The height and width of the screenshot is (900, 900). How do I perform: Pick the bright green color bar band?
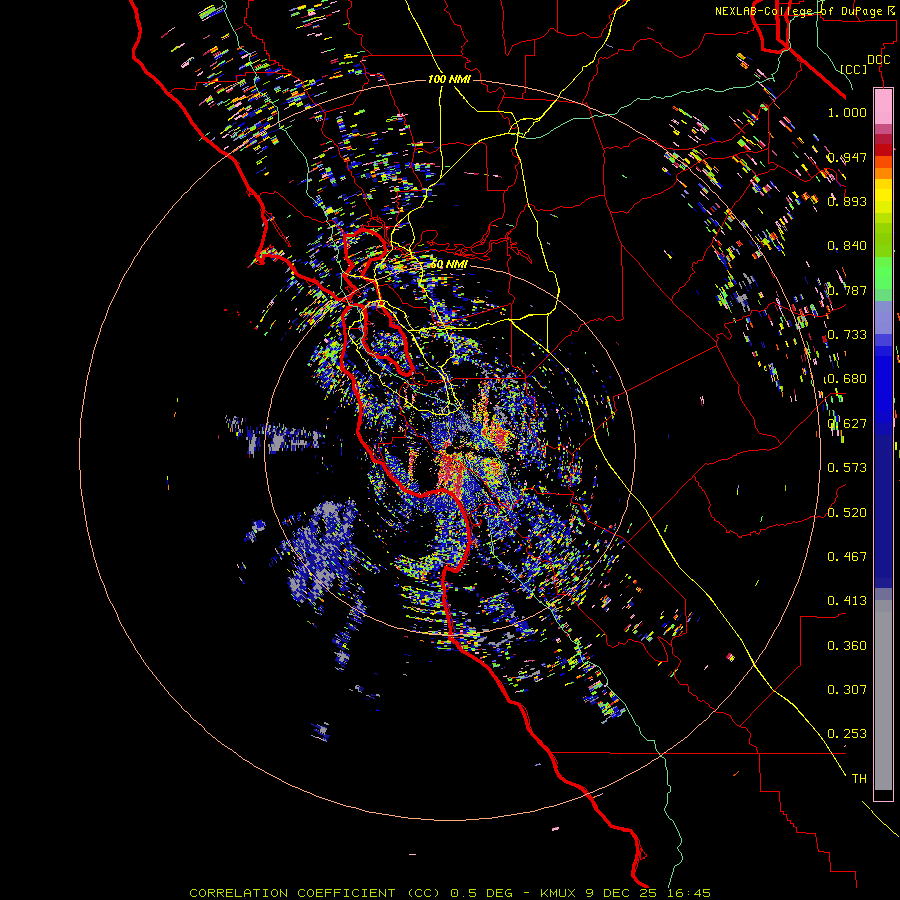883,273
